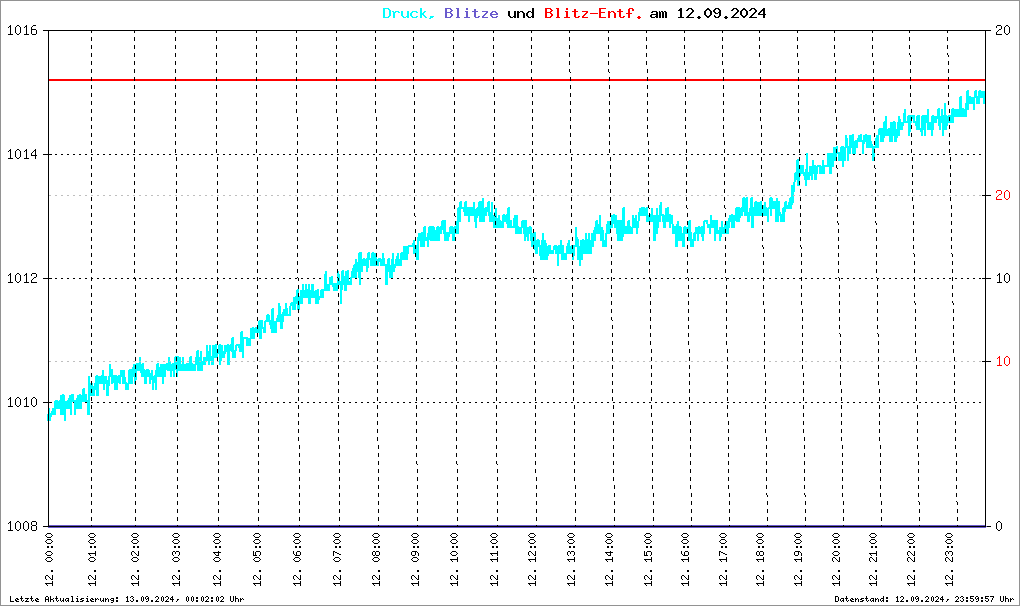This screenshot has width=1020, height=606.
Task: Click the black 20 on right axis
Action: click(1003, 31)
